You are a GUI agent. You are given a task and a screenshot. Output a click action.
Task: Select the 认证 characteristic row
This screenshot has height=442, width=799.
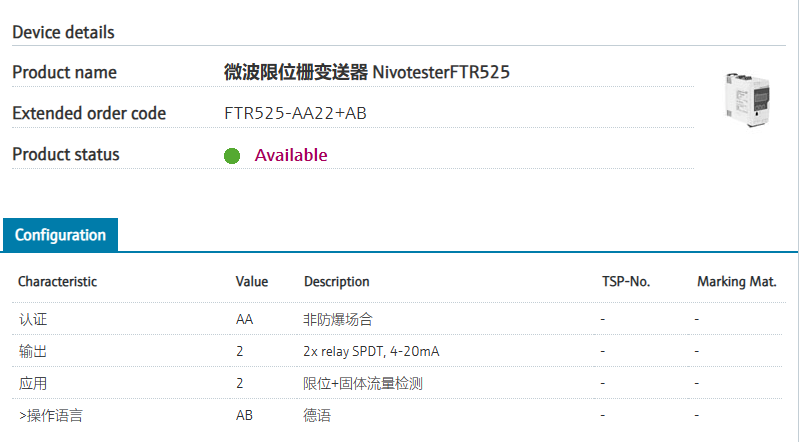pyautogui.click(x=33, y=320)
